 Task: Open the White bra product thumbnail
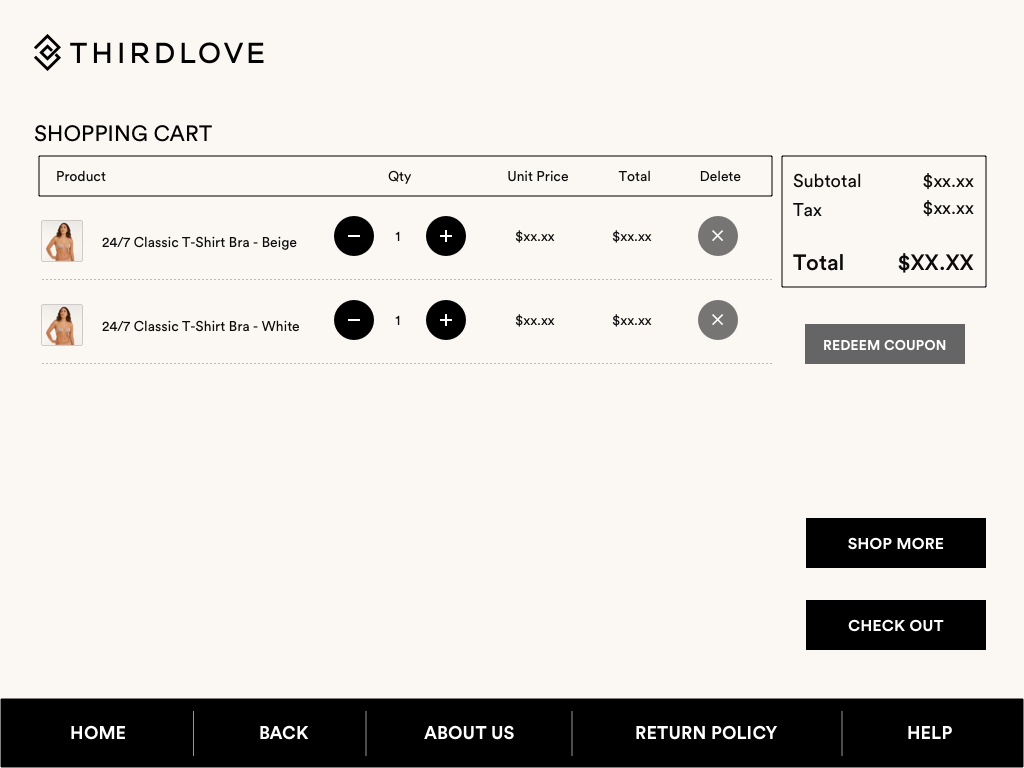62,325
